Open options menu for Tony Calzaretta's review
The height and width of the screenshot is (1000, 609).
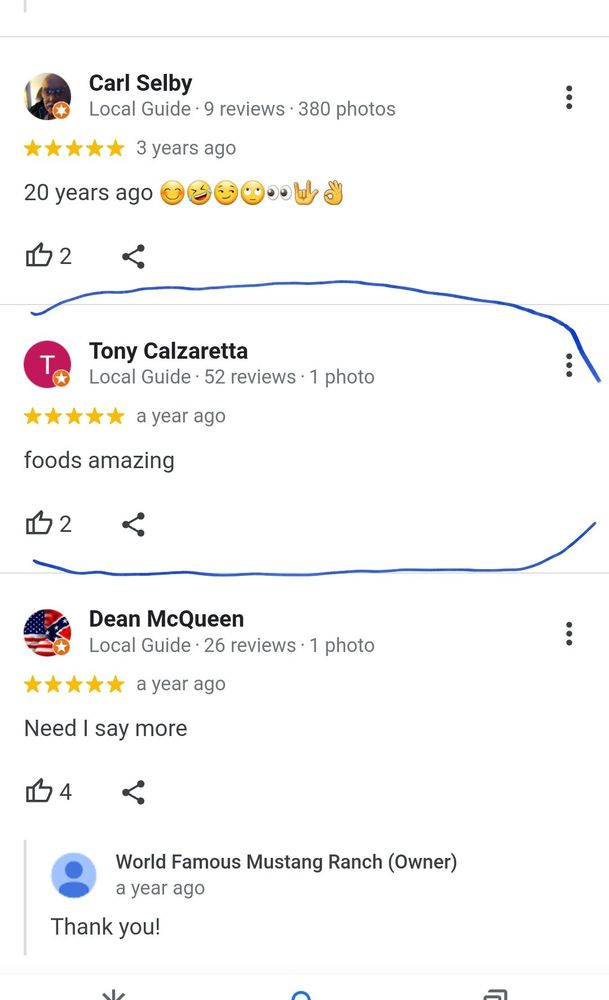click(569, 365)
